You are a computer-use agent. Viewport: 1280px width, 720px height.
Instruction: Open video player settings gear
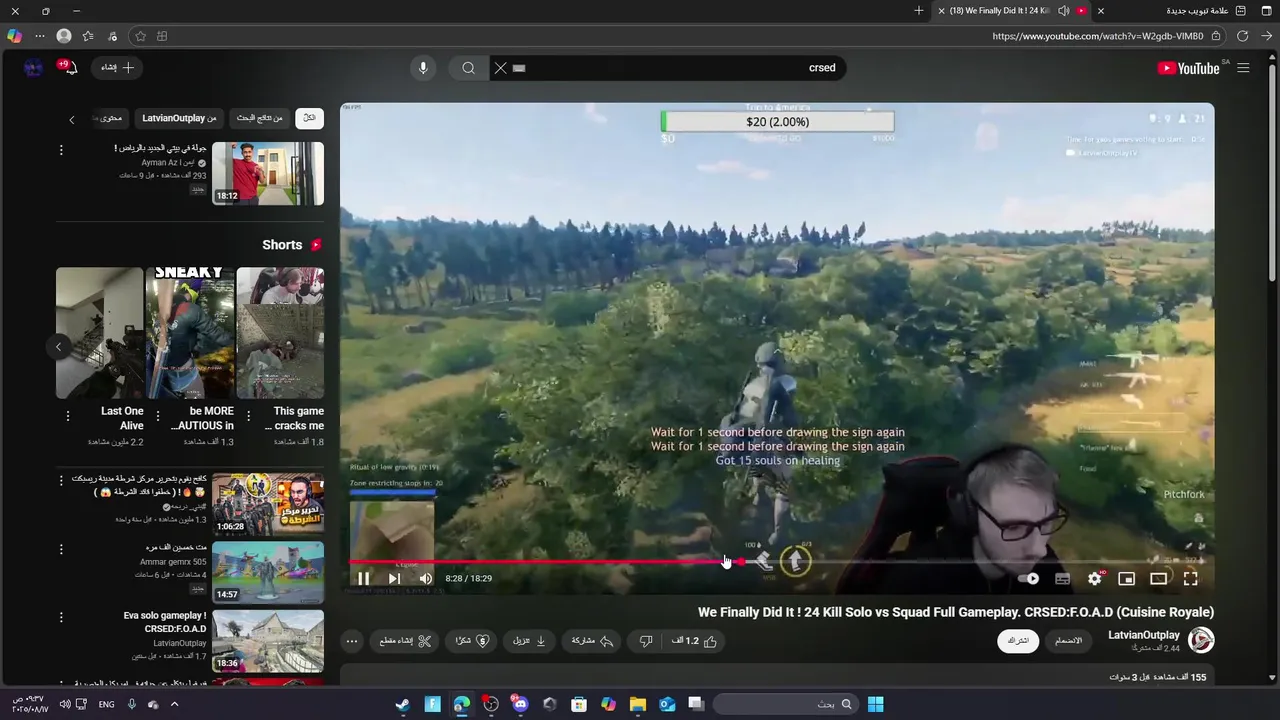tap(1094, 578)
